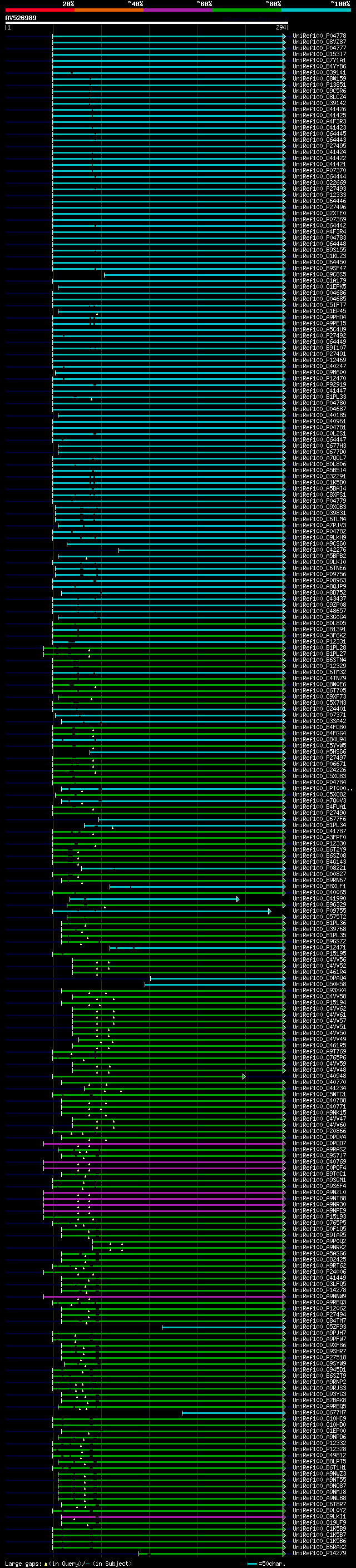
Task: Select the UniRef100_Q41426 hit label
Action: (x=319, y=109)
